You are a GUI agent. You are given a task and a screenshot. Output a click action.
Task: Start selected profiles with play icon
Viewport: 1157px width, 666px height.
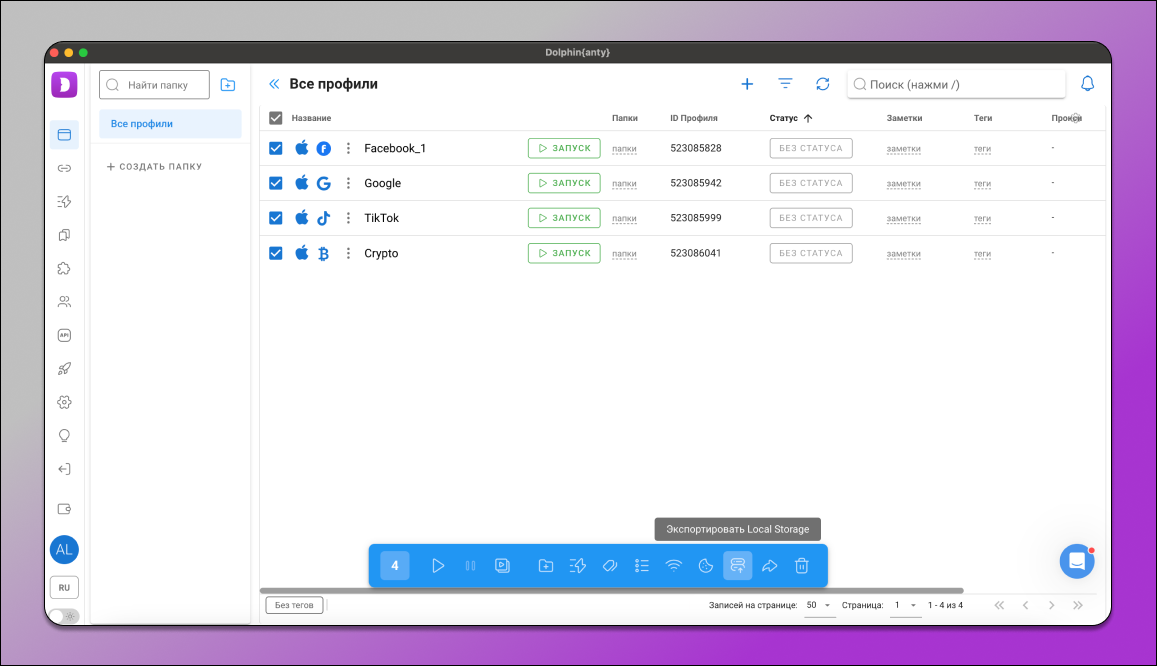click(438, 566)
